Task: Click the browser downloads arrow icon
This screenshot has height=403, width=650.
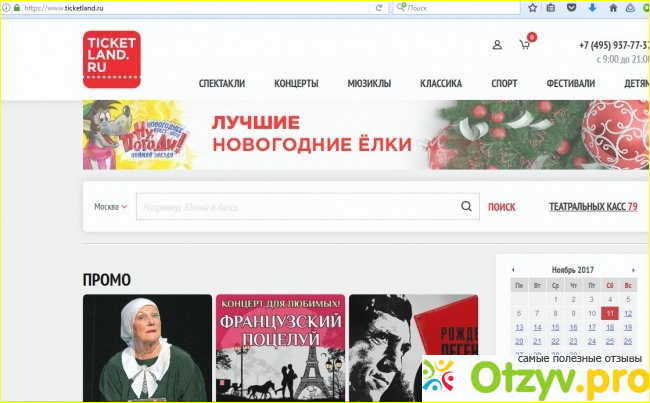Action: 592,8
